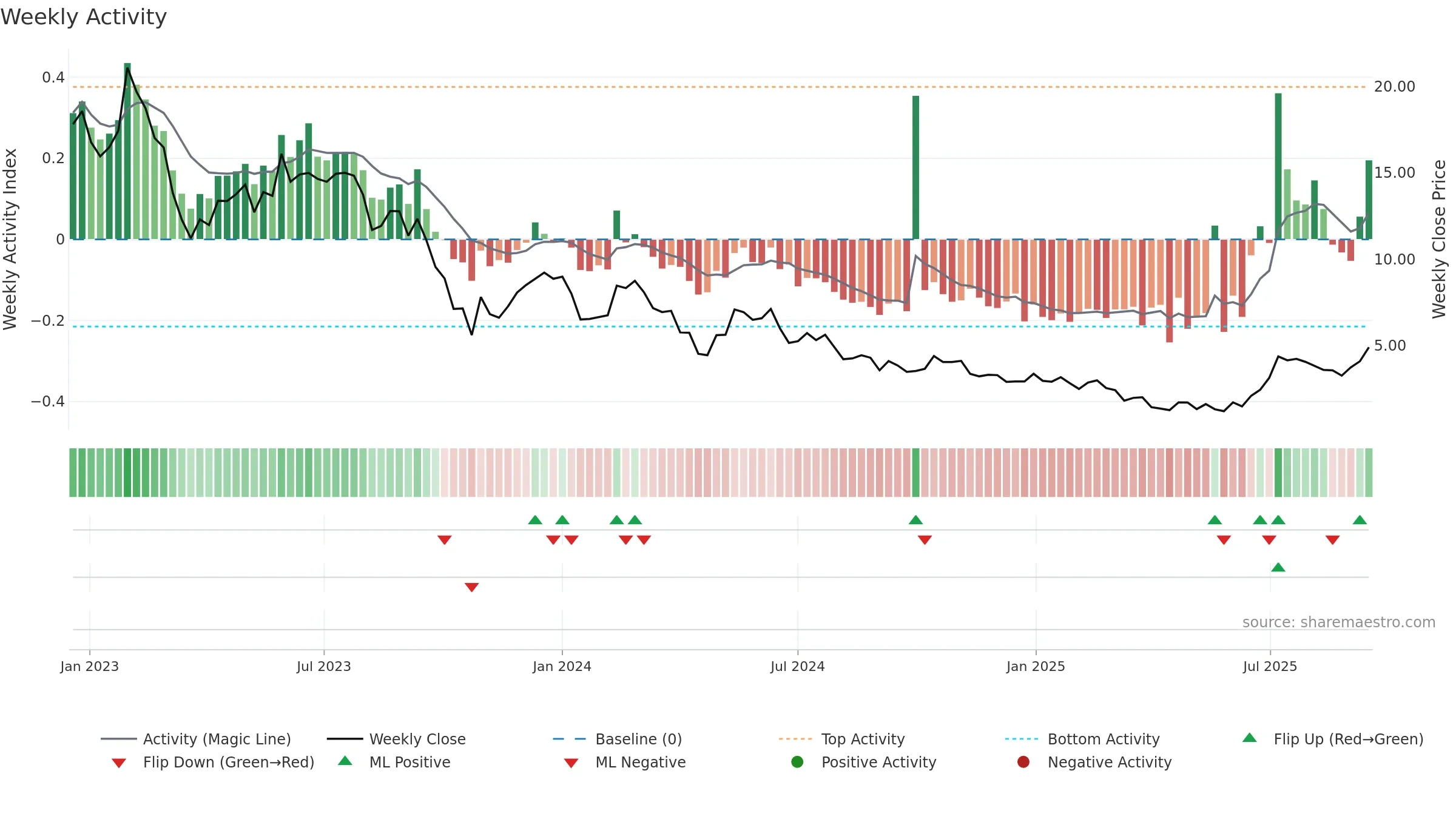Click the dark green heatmap cell near Oct 2024

916,473
